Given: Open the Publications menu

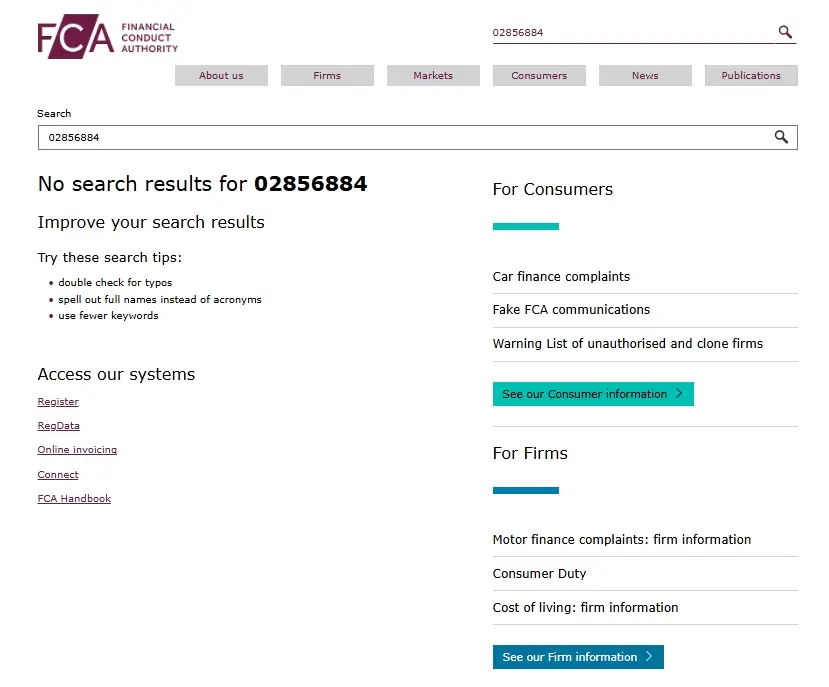Looking at the screenshot, I should [x=751, y=76].
